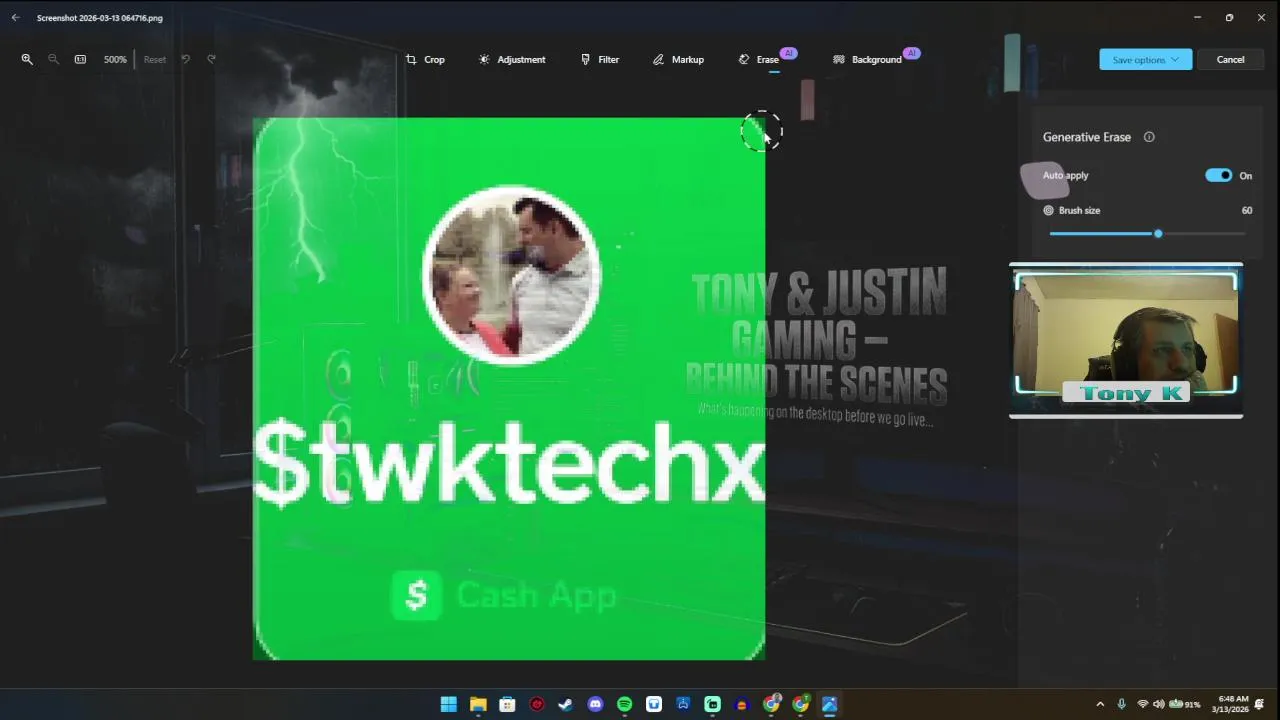Image resolution: width=1280 pixels, height=720 pixels.
Task: Open the Save options dropdown
Action: tap(1146, 59)
